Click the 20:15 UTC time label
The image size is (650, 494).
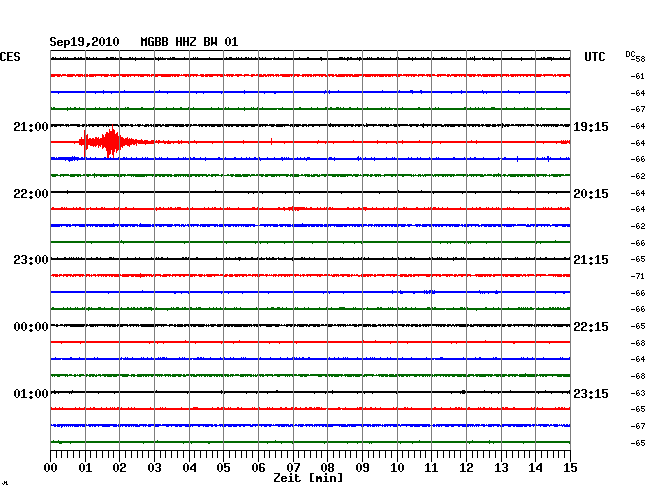tap(591, 194)
